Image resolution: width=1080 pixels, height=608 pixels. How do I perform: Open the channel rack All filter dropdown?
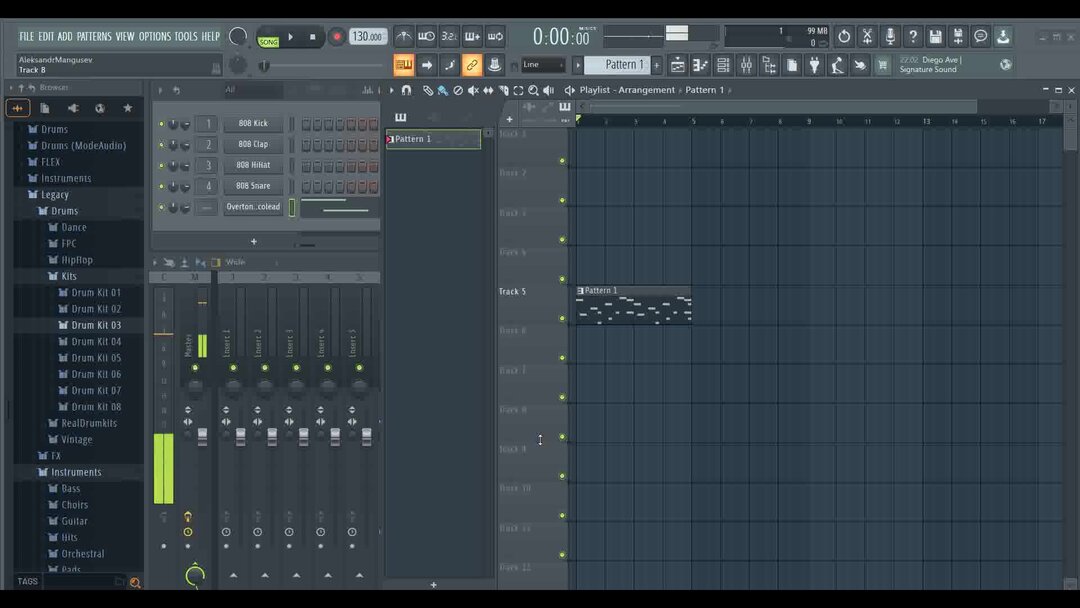(x=252, y=90)
